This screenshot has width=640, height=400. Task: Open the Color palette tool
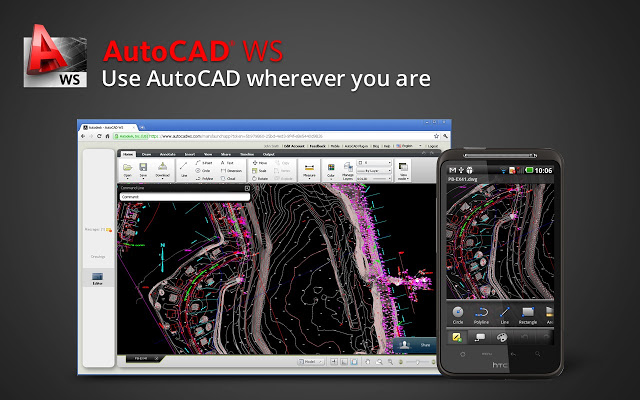[331, 170]
